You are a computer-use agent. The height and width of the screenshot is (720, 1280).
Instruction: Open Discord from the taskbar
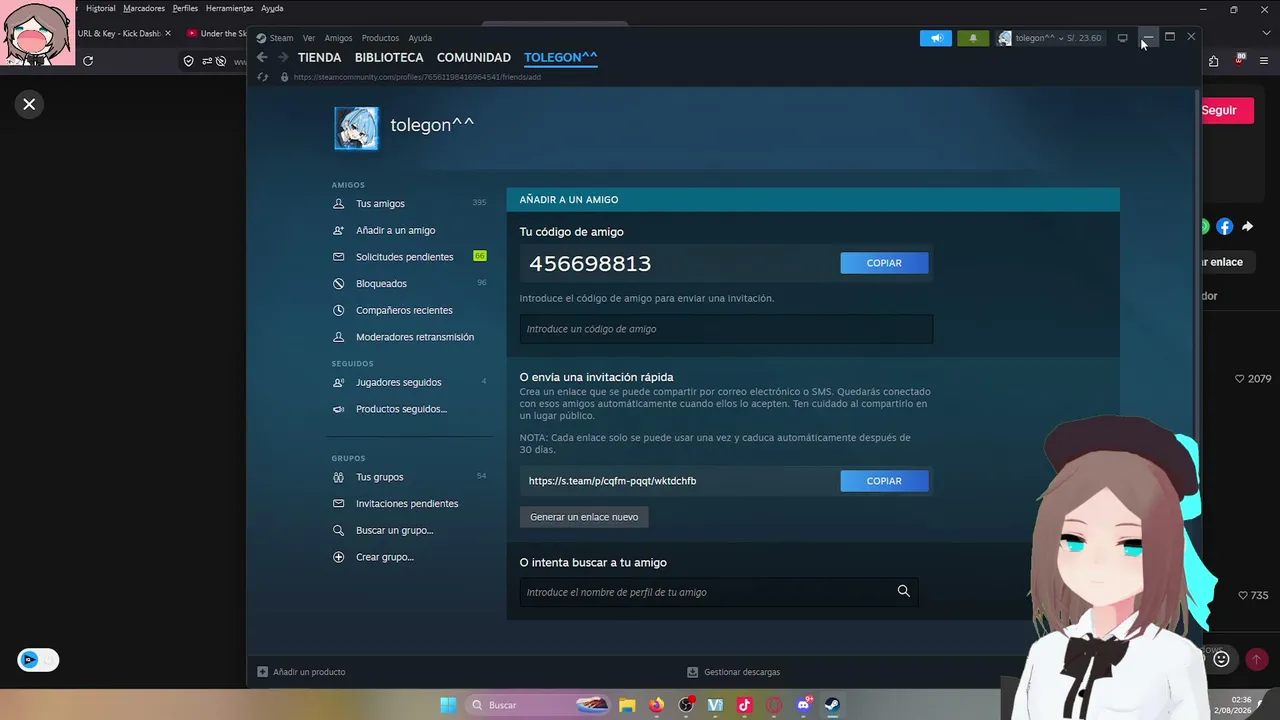click(x=803, y=705)
